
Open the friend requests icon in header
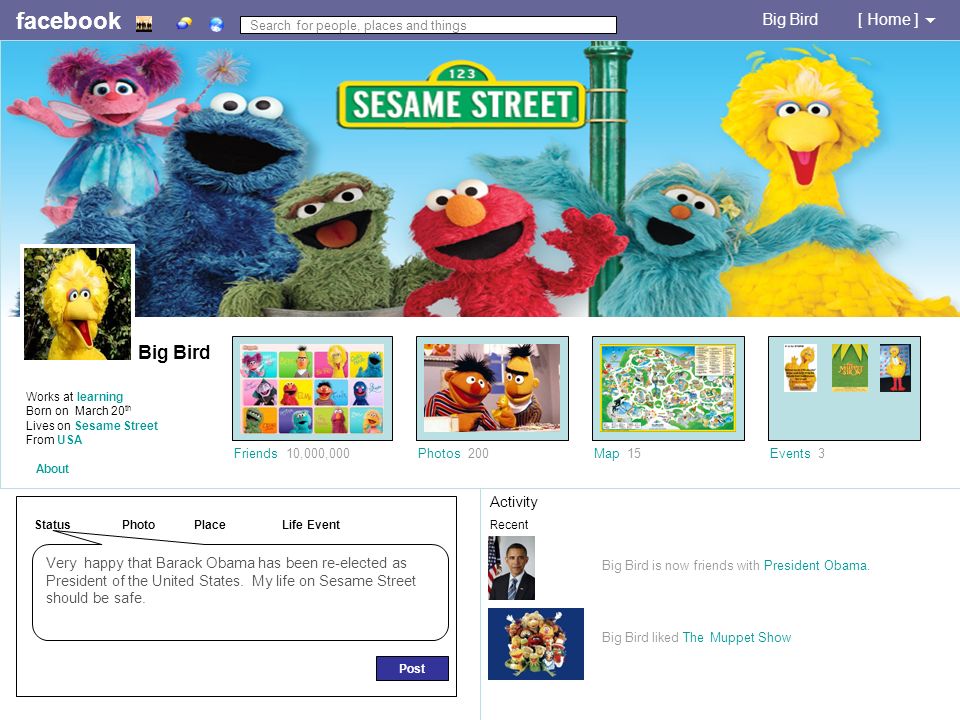144,24
